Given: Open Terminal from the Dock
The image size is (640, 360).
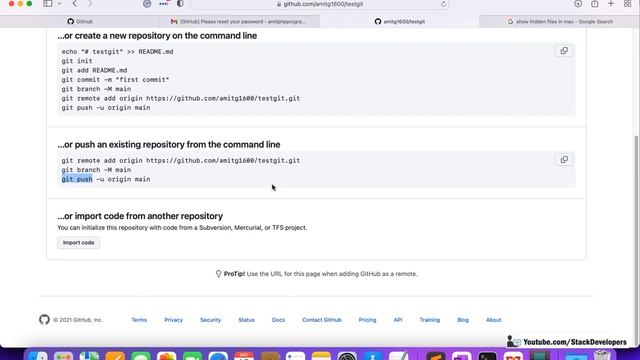Looking at the screenshot, I should [x=488, y=356].
